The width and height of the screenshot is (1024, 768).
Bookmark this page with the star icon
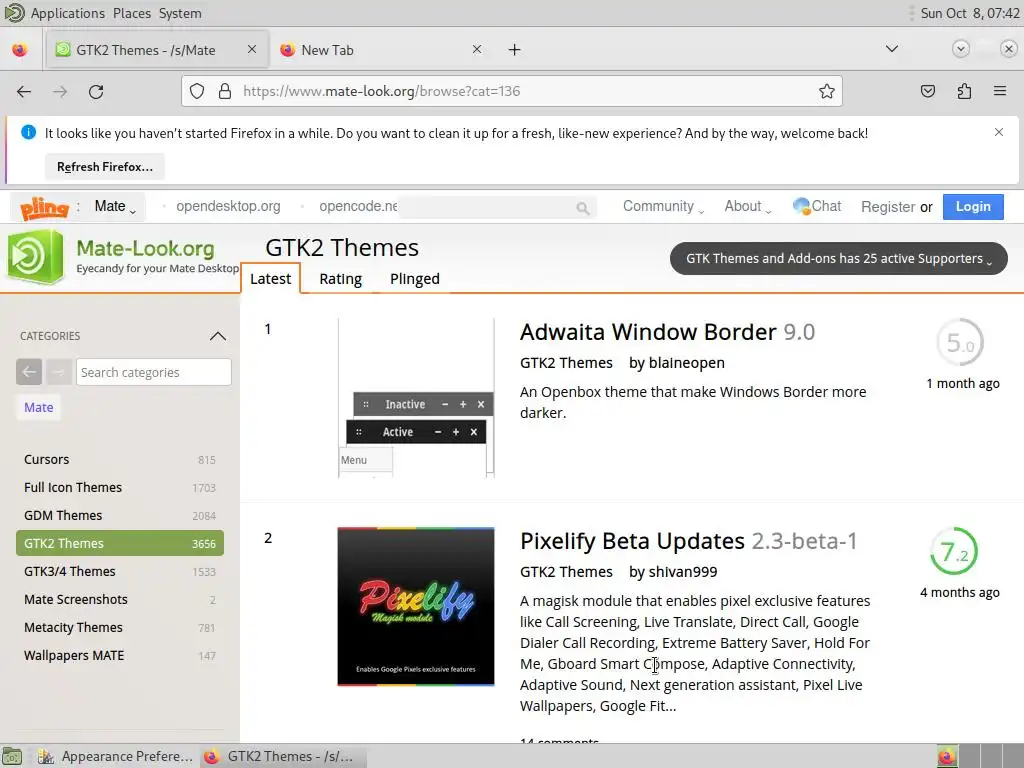[827, 91]
